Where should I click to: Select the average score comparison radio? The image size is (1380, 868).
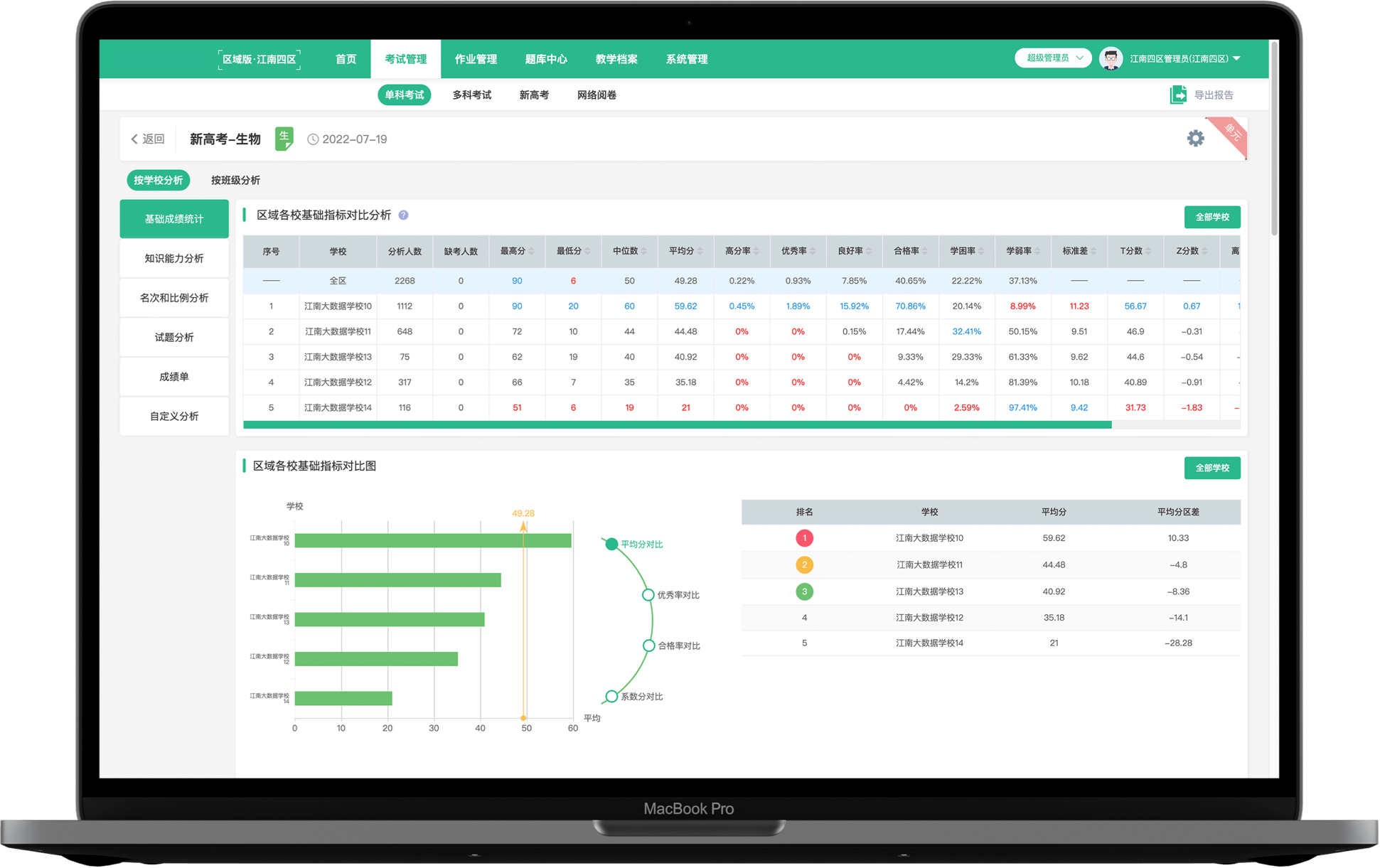tap(611, 545)
